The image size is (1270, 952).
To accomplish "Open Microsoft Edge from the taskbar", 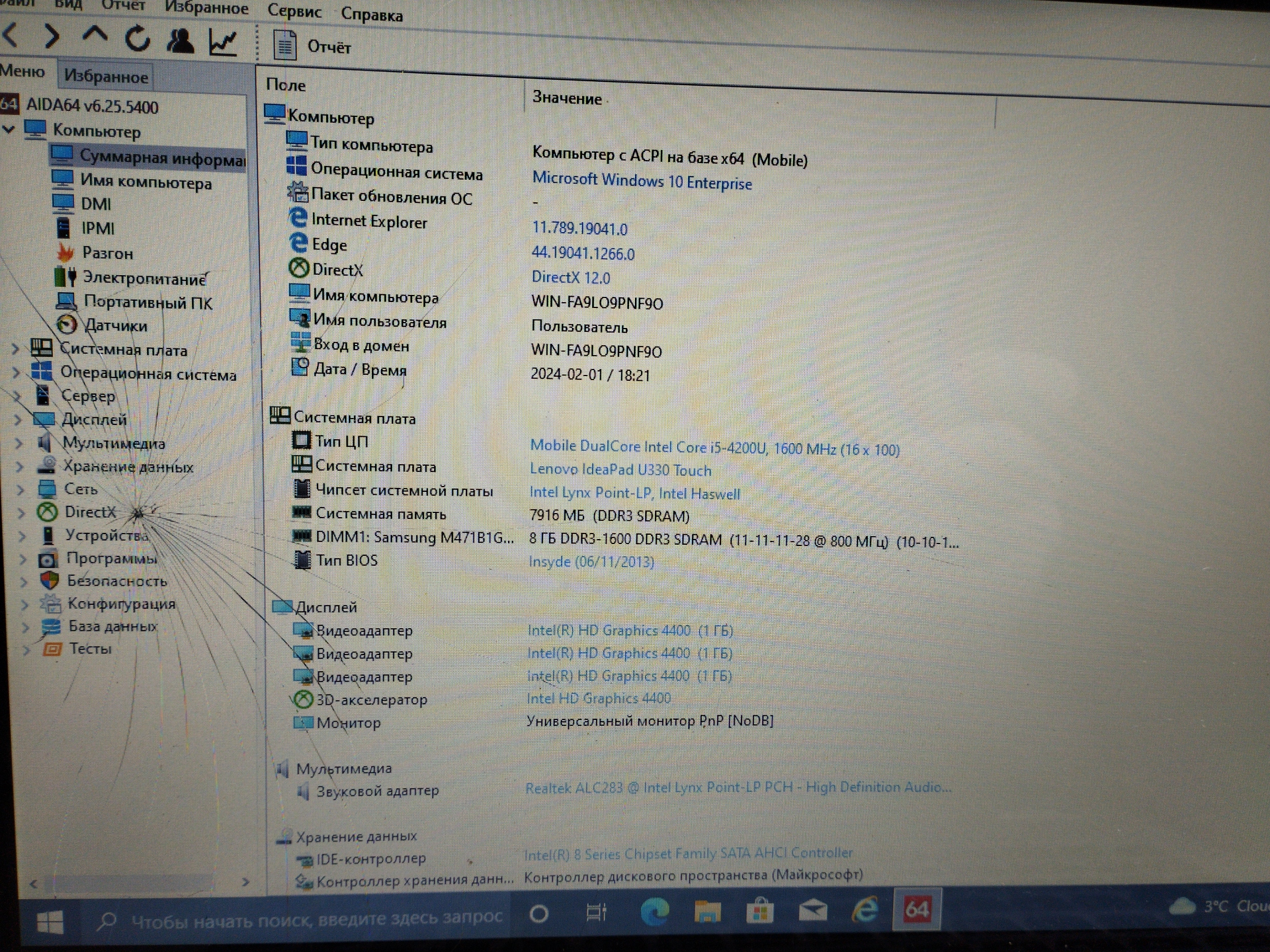I will 655,912.
